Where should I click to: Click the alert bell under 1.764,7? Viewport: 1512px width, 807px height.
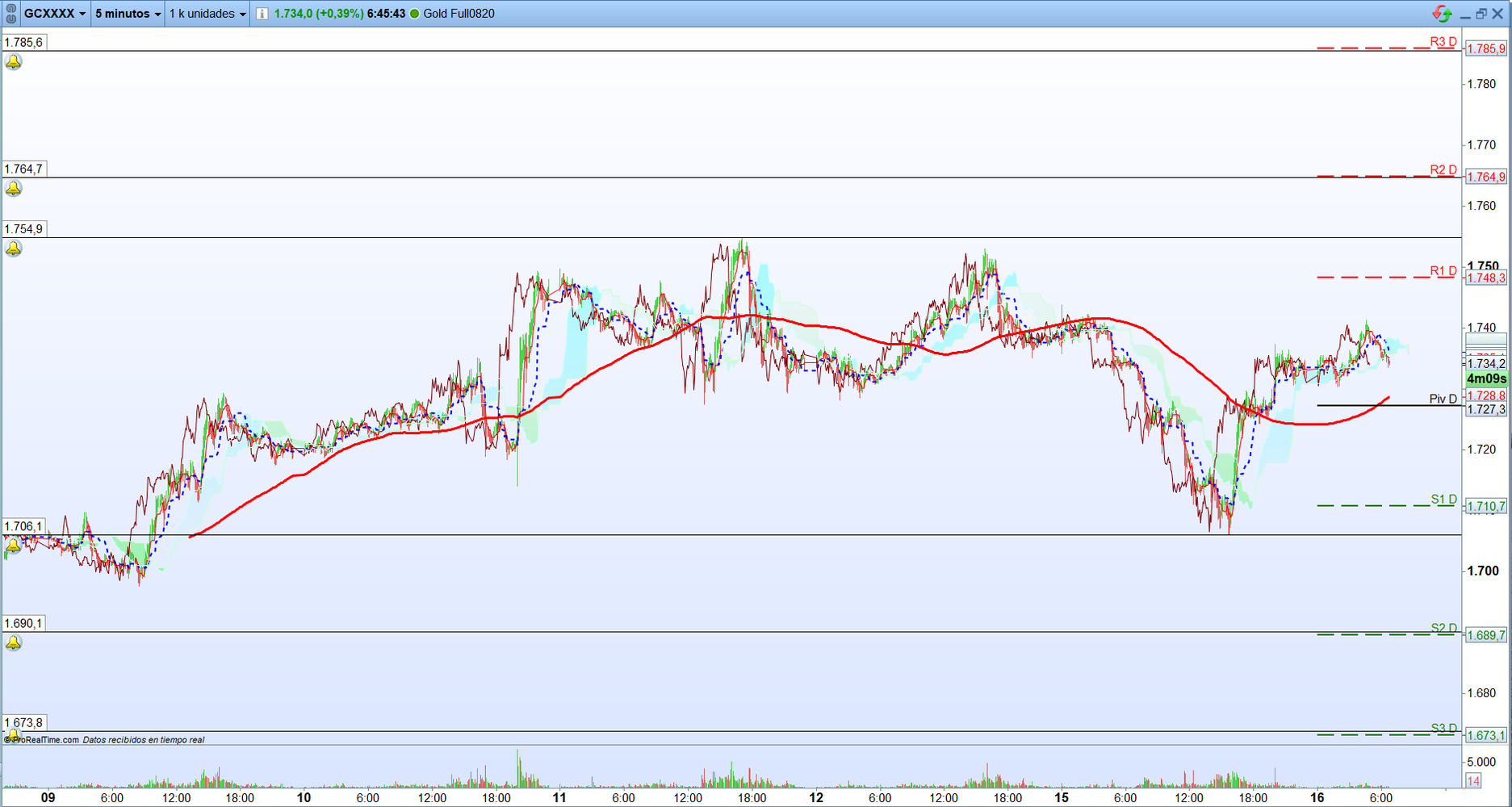click(13, 188)
